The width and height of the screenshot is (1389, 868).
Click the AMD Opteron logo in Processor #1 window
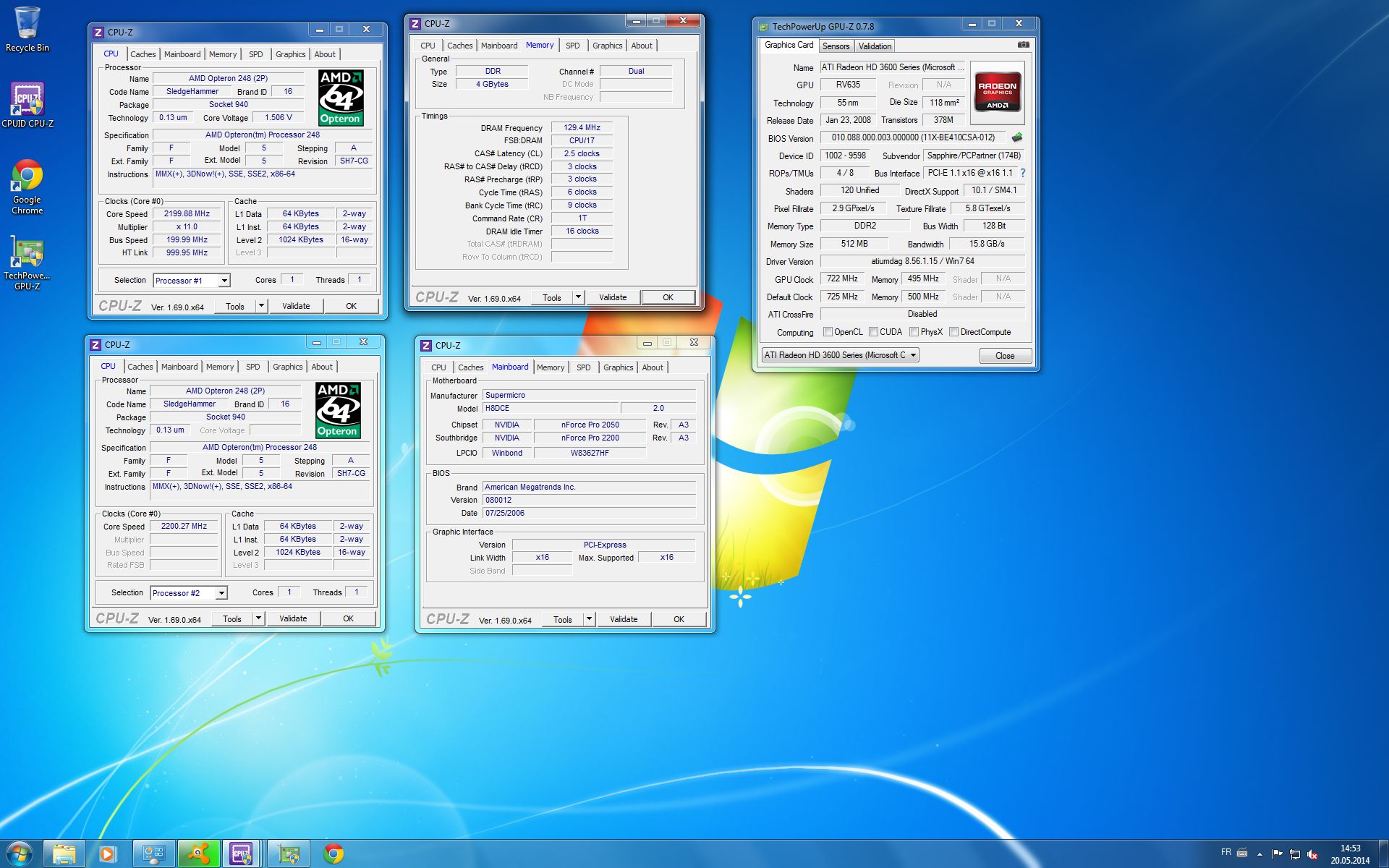(341, 98)
